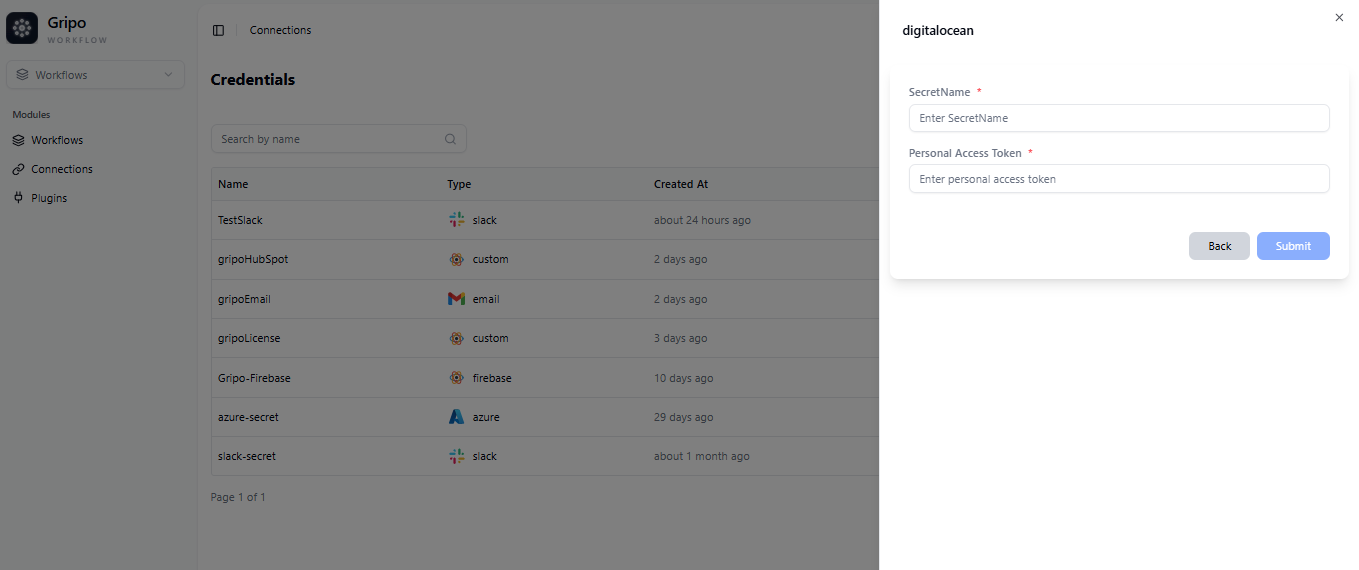Click the Slack icon in TestSlack row

tap(456, 220)
